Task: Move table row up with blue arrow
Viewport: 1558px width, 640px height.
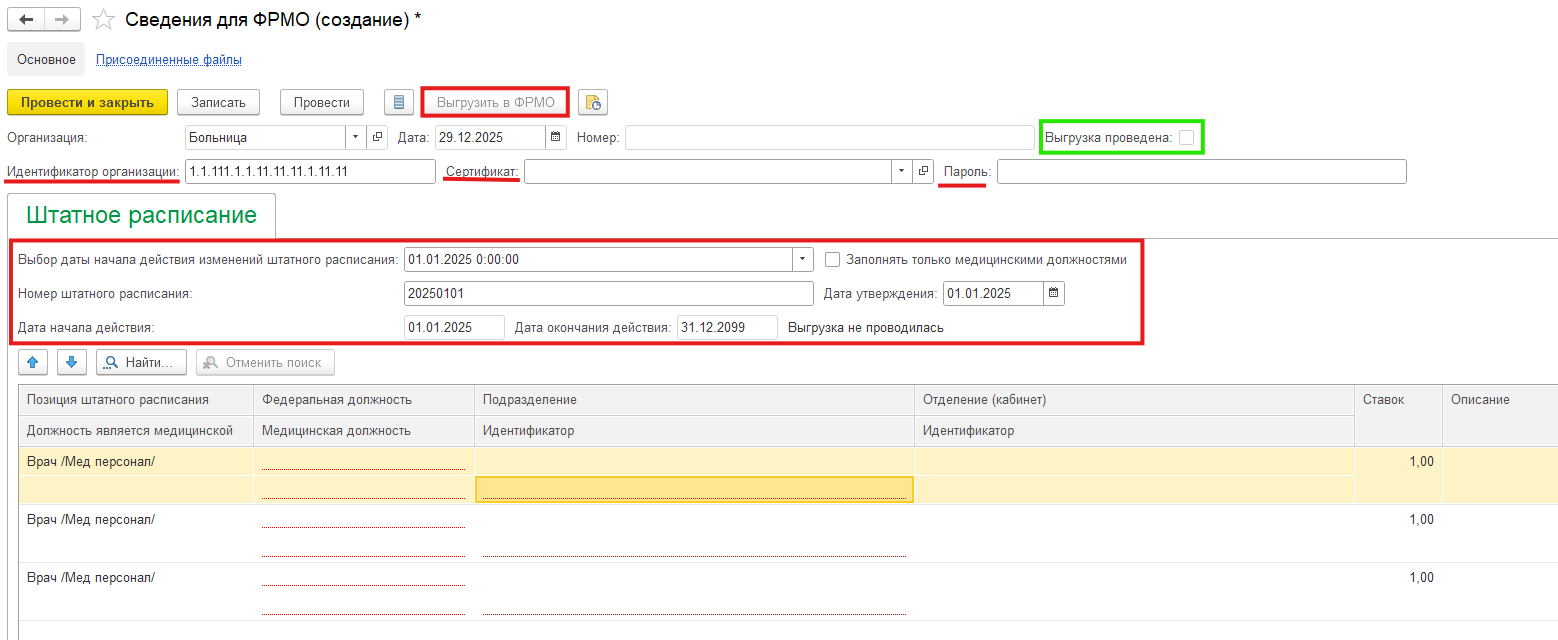Action: pyautogui.click(x=31, y=362)
